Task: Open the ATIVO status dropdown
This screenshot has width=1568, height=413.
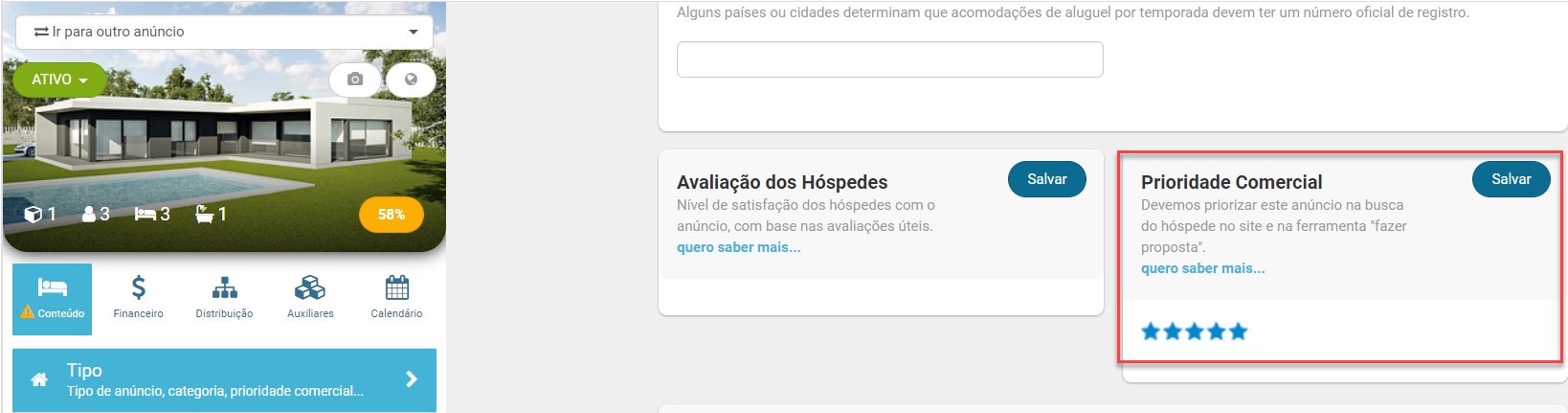Action: pos(59,80)
